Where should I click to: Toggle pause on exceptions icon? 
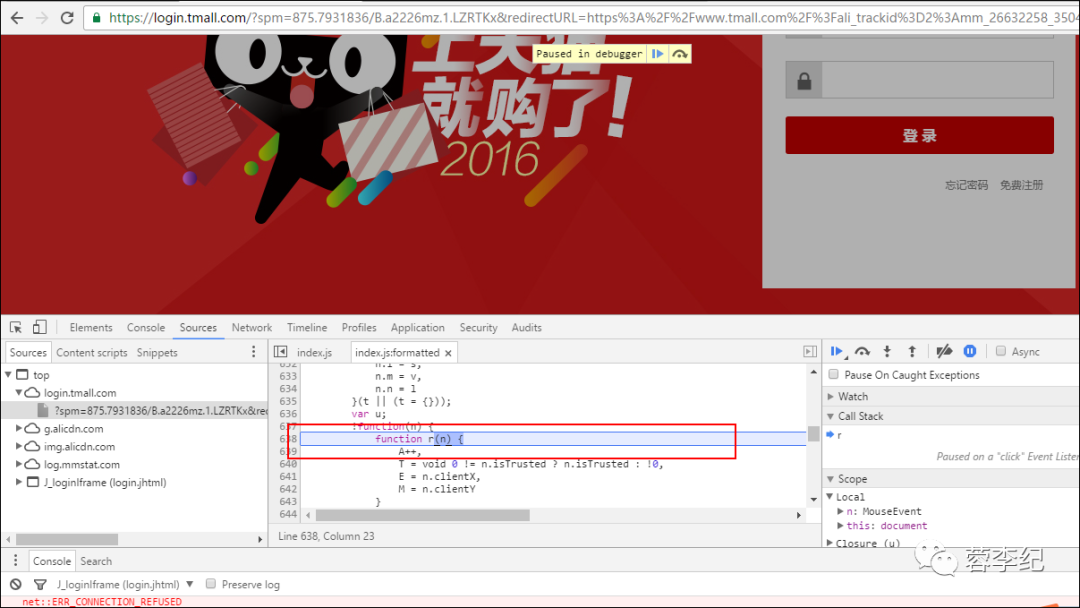970,351
